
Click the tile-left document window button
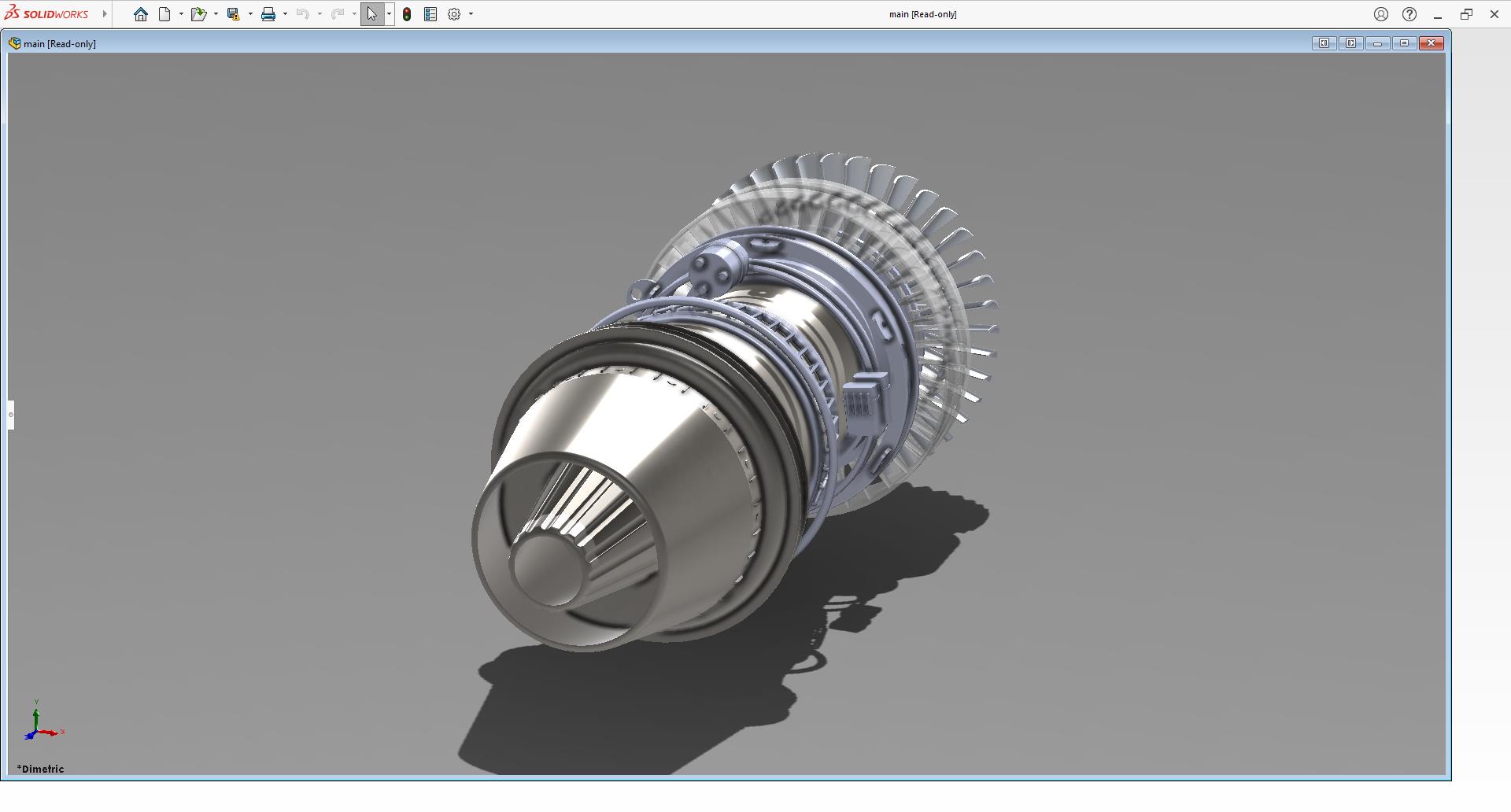click(1324, 43)
